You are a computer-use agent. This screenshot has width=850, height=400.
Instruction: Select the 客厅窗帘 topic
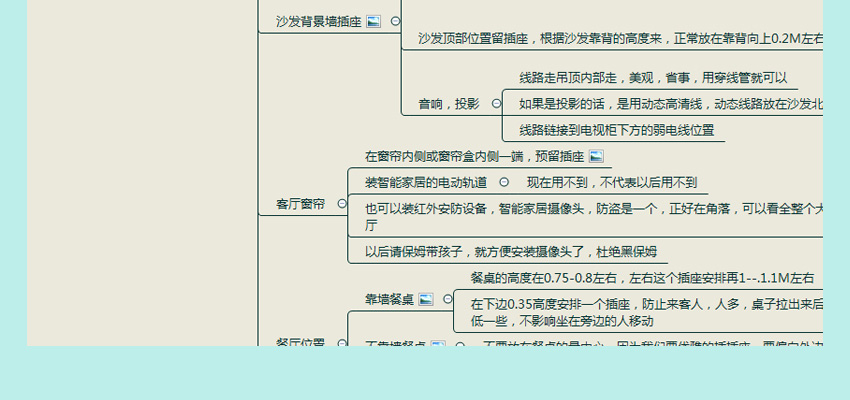coord(300,204)
